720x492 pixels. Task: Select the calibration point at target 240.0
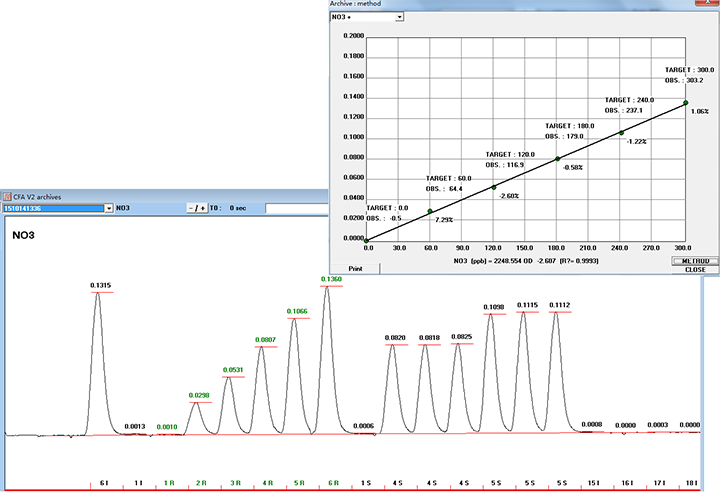621,132
